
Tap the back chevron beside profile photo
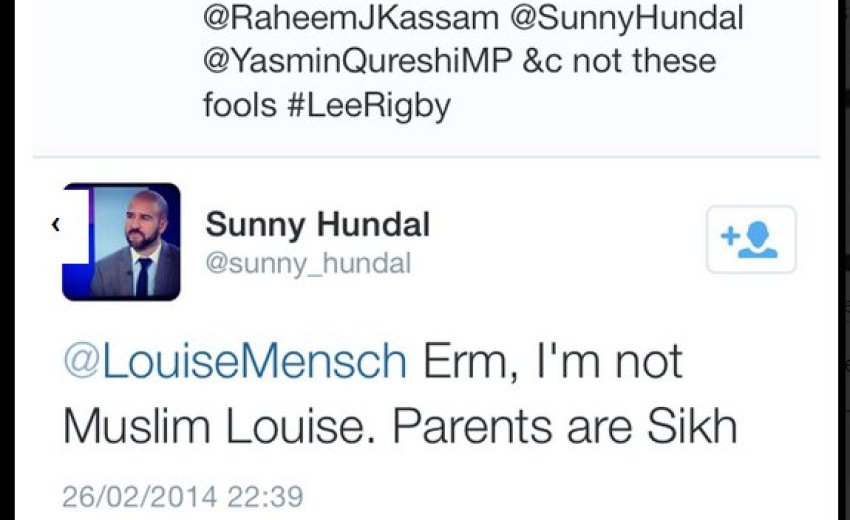pyautogui.click(x=56, y=225)
